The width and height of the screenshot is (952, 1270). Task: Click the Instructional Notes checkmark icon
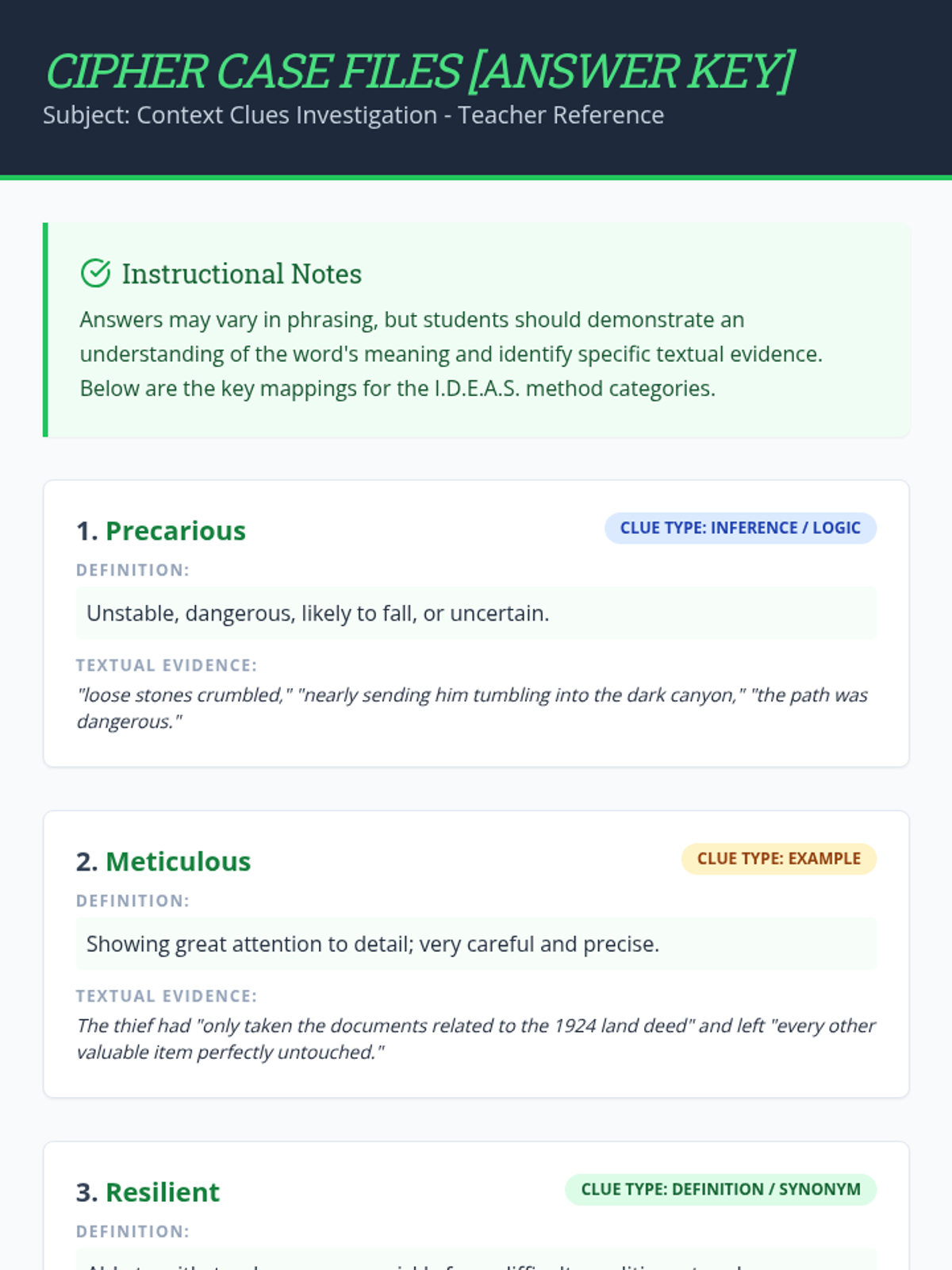click(x=96, y=273)
